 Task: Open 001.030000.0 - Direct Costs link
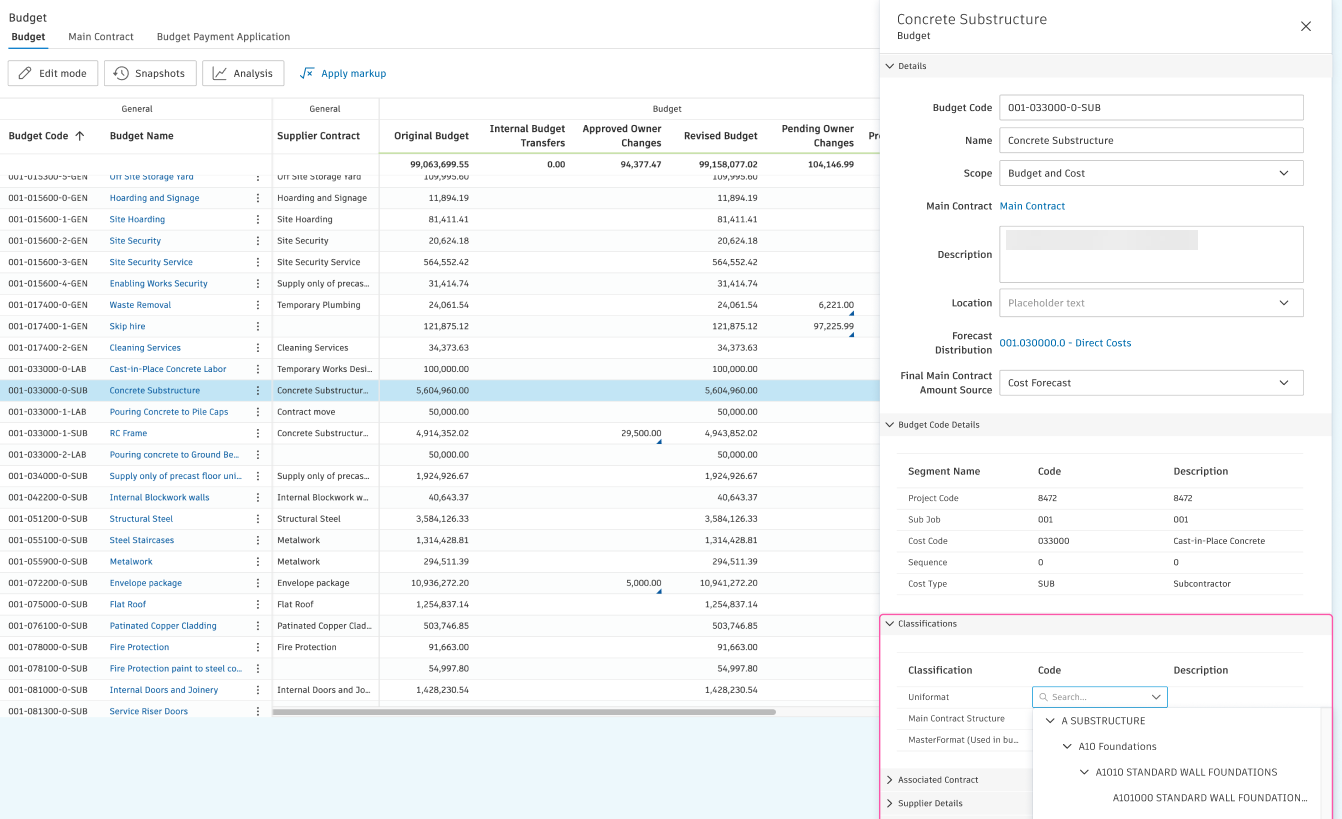point(1065,343)
